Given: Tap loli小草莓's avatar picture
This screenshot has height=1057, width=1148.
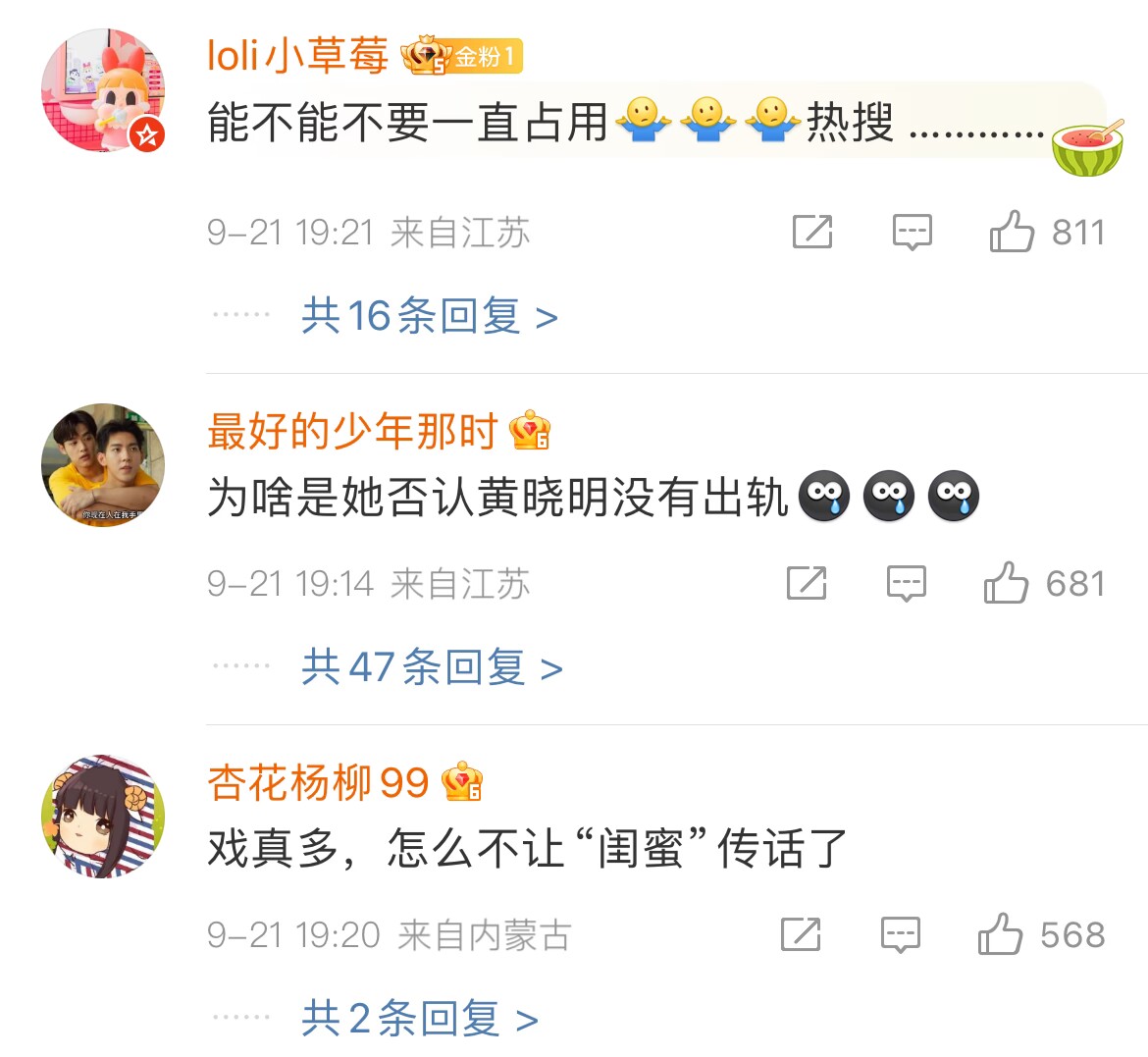Looking at the screenshot, I should click(102, 90).
